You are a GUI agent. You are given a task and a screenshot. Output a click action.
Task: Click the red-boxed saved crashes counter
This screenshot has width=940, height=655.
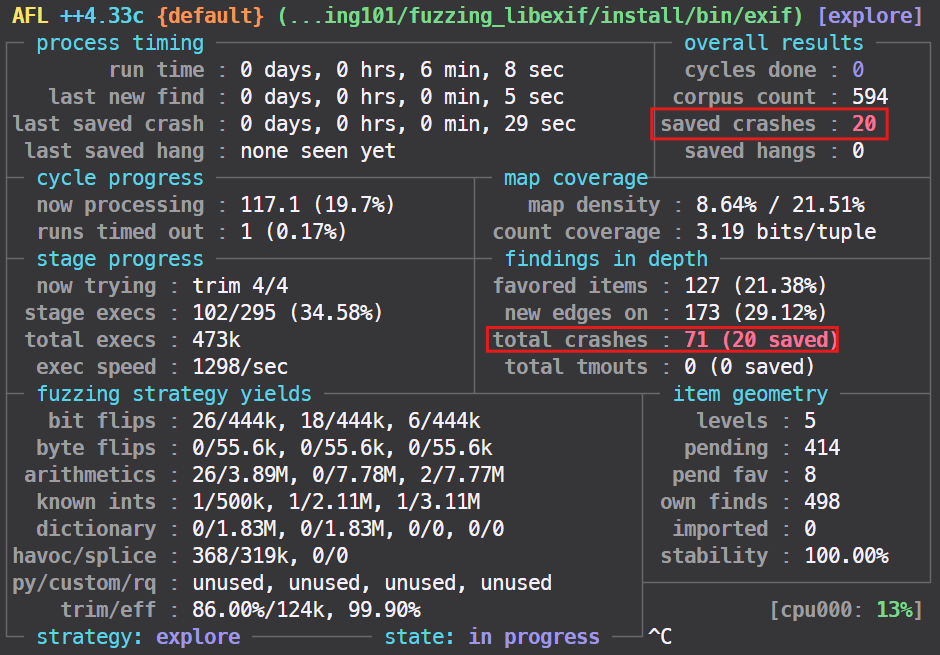[769, 124]
